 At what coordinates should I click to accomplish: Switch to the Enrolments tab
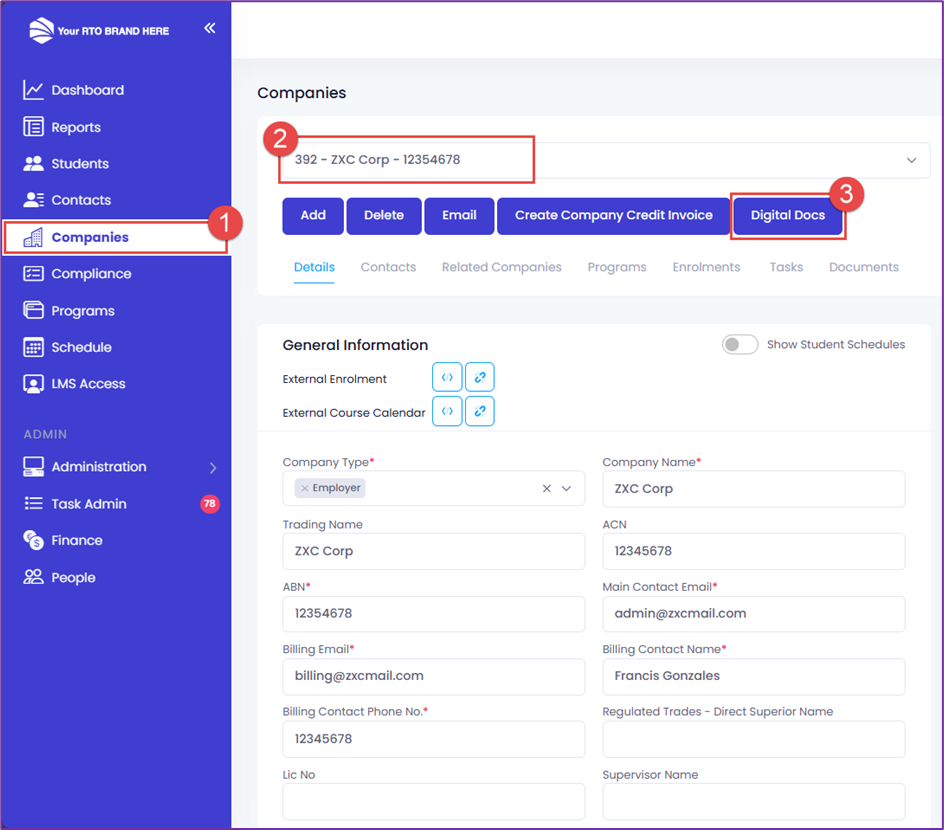706,267
